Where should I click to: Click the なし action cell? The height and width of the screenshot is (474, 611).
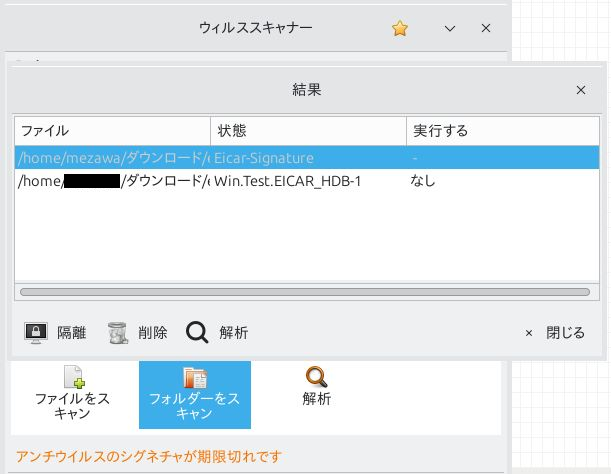coord(423,181)
